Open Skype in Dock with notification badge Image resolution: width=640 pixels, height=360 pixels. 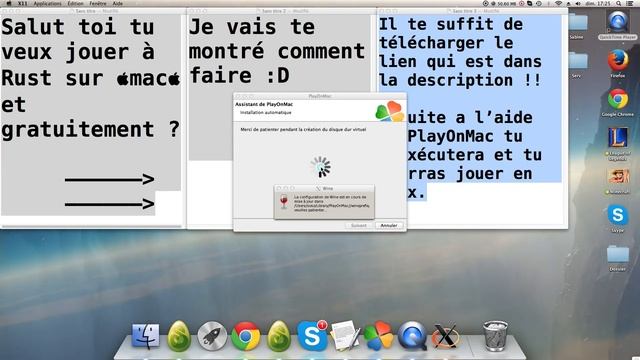(x=312, y=336)
